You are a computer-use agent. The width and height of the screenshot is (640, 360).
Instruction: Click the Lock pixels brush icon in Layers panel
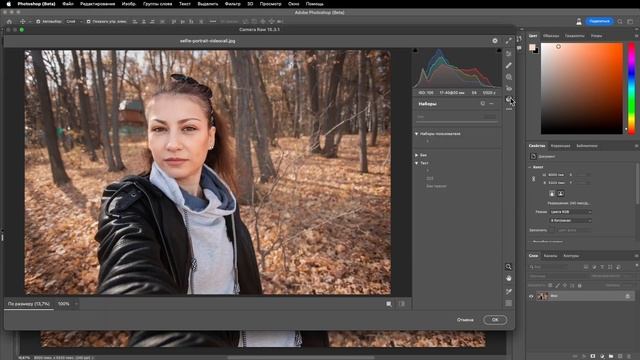point(558,285)
